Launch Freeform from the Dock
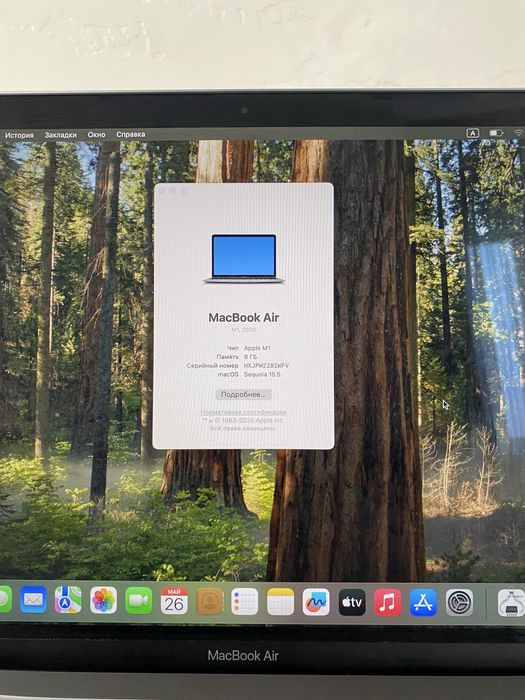The width and height of the screenshot is (525, 700). tap(316, 602)
